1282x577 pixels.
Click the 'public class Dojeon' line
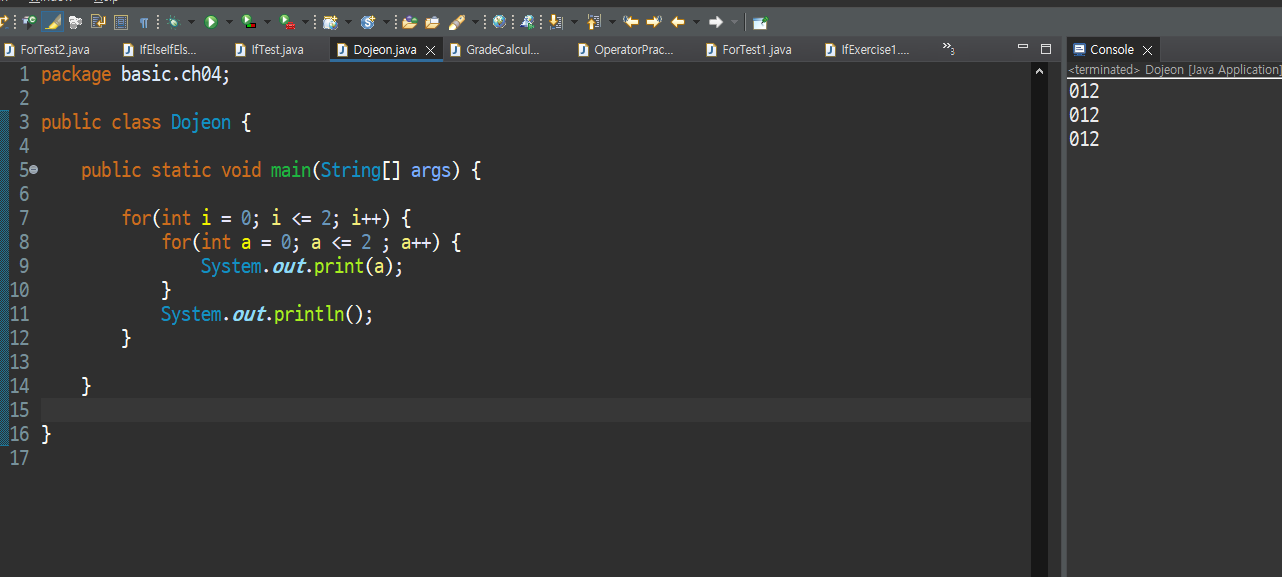coord(146,122)
